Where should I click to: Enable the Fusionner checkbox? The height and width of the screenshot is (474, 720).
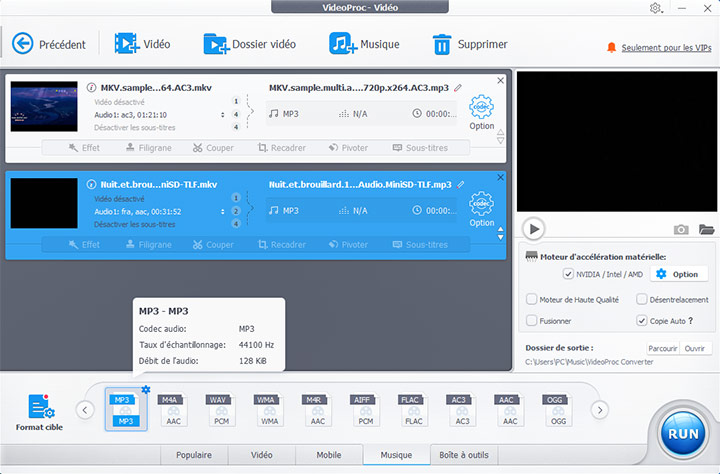point(531,321)
